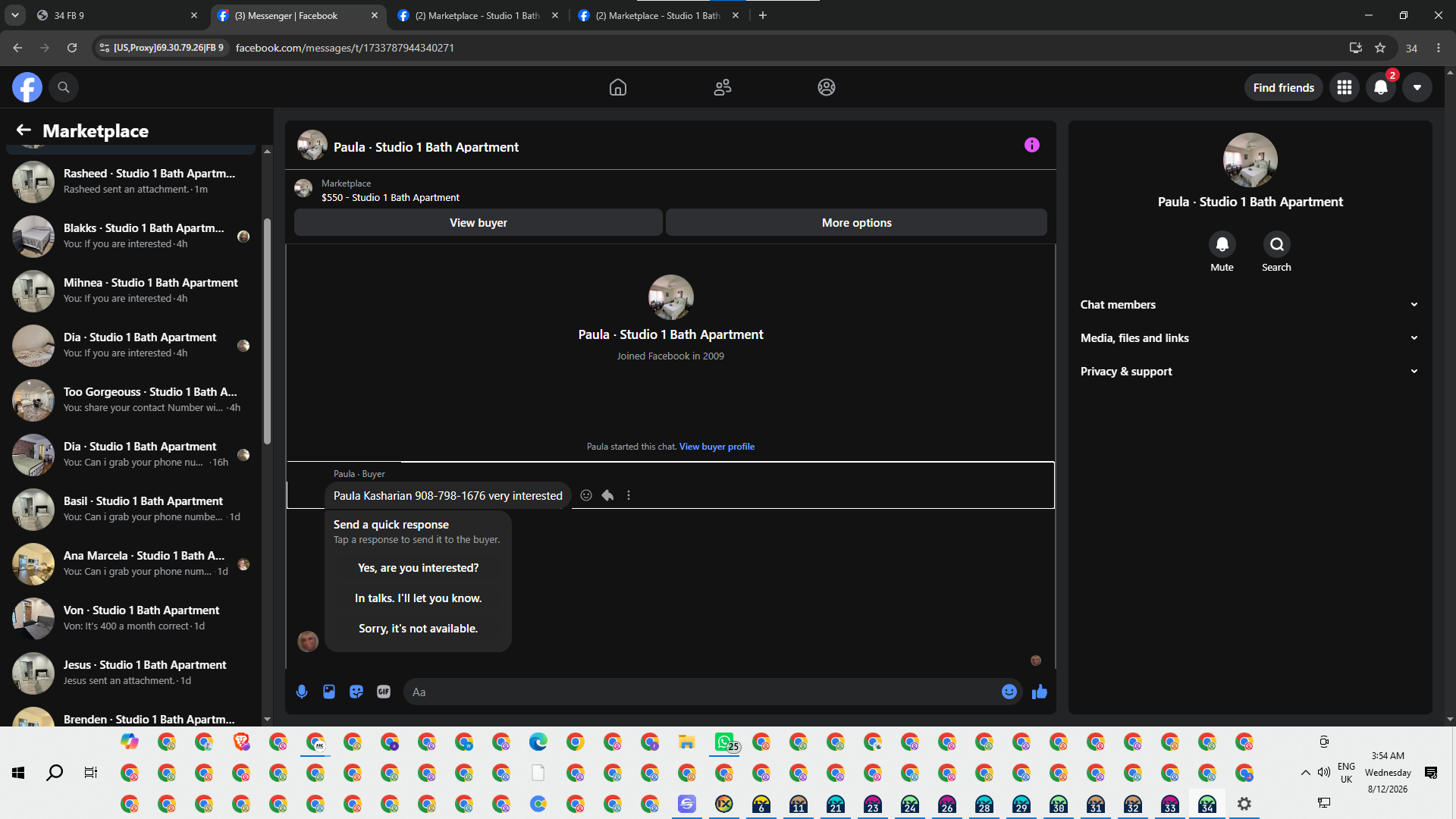
Task: Send quick response 'Sorry, it's not available.'
Action: click(x=418, y=629)
